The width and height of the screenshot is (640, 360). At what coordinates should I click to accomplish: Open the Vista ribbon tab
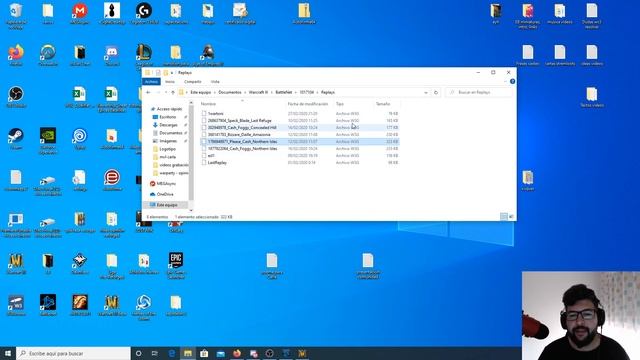point(215,82)
